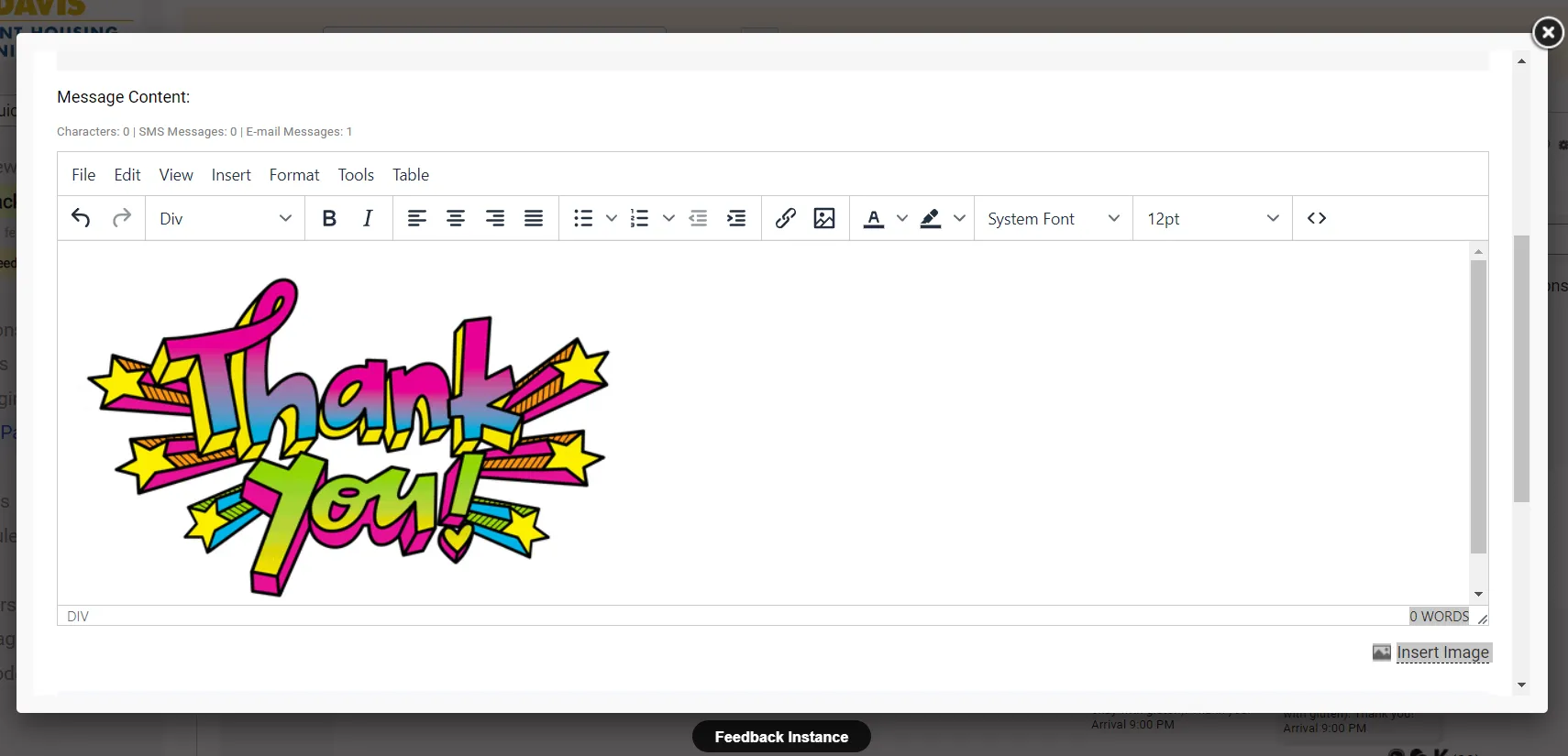Justify the text
This screenshot has height=756, width=1568.
(534, 218)
